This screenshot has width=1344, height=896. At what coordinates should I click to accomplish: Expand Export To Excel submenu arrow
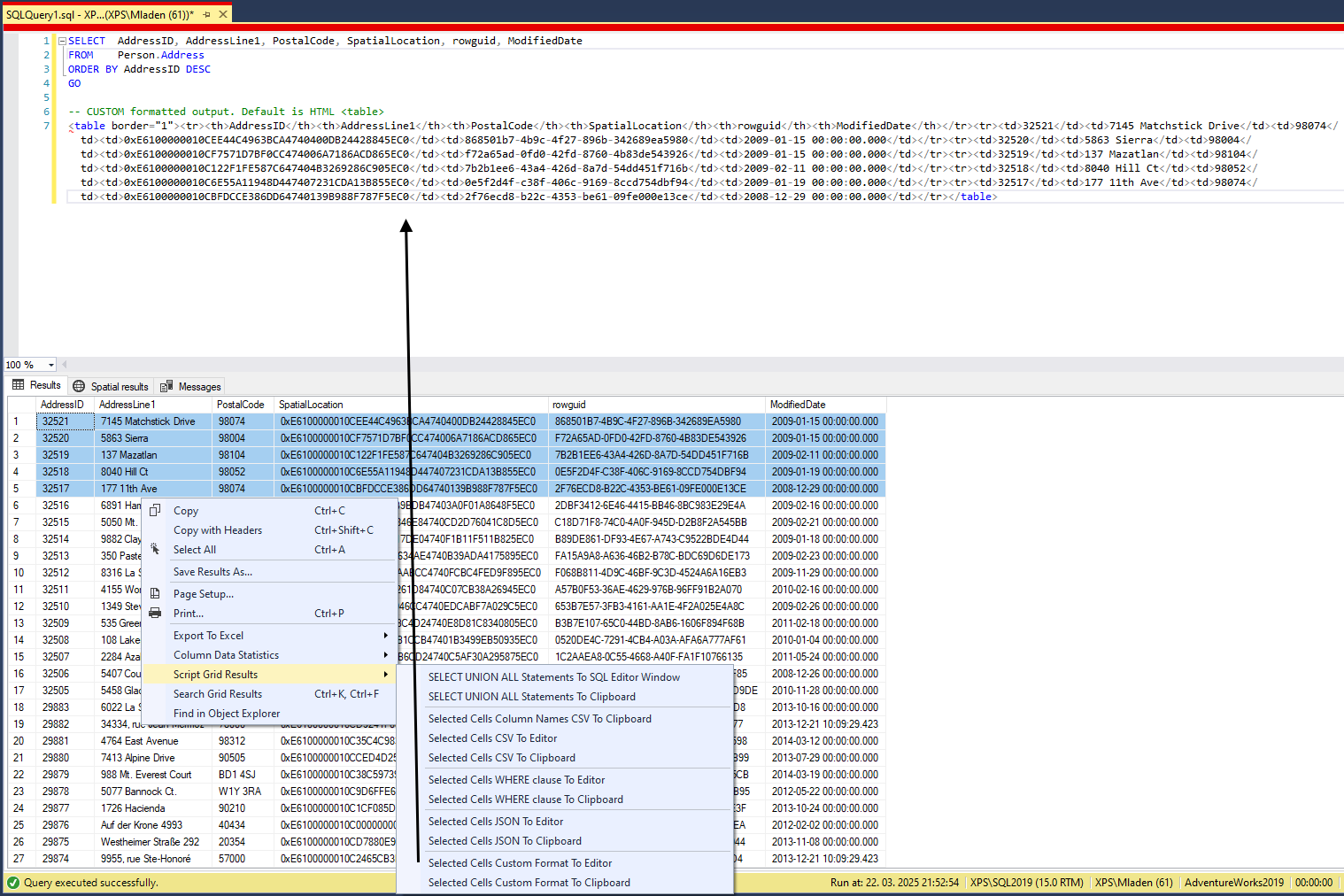pos(385,636)
